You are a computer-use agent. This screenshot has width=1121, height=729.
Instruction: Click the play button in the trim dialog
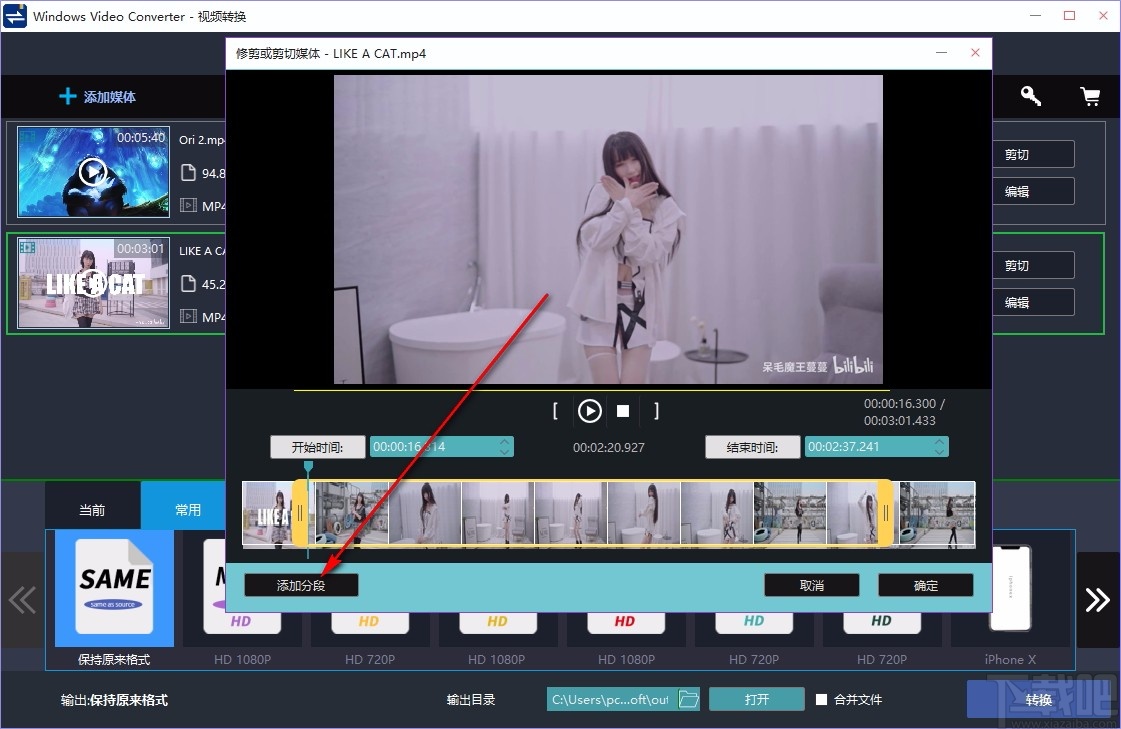(589, 410)
